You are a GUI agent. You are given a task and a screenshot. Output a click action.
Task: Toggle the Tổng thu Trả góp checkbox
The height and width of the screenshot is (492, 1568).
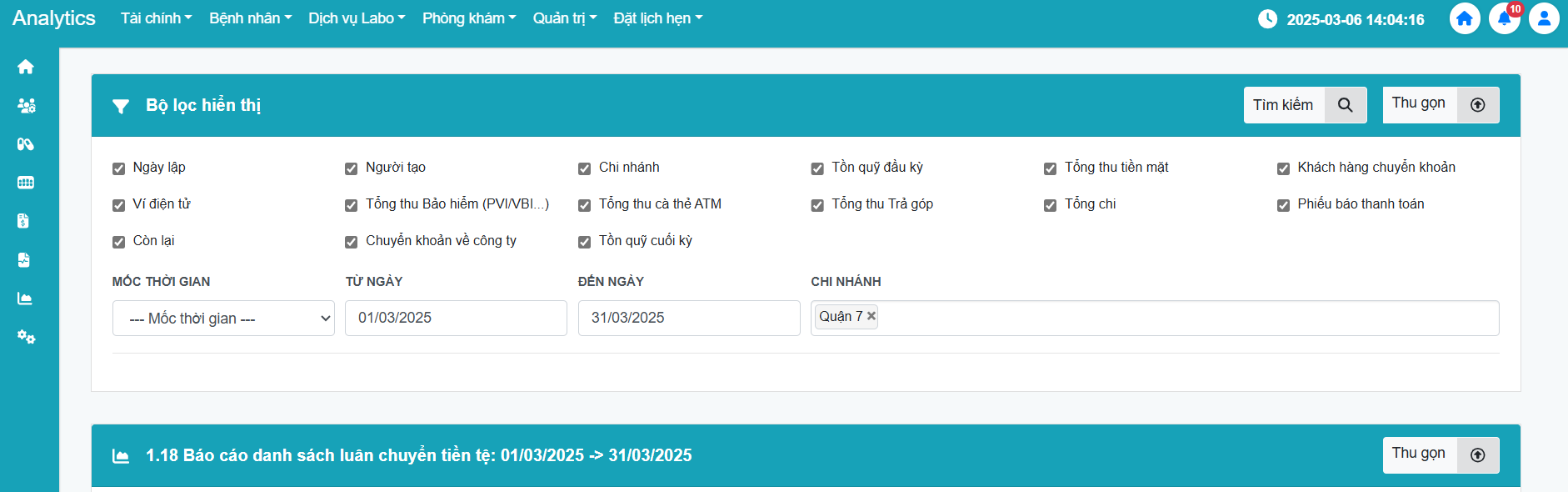point(817,205)
